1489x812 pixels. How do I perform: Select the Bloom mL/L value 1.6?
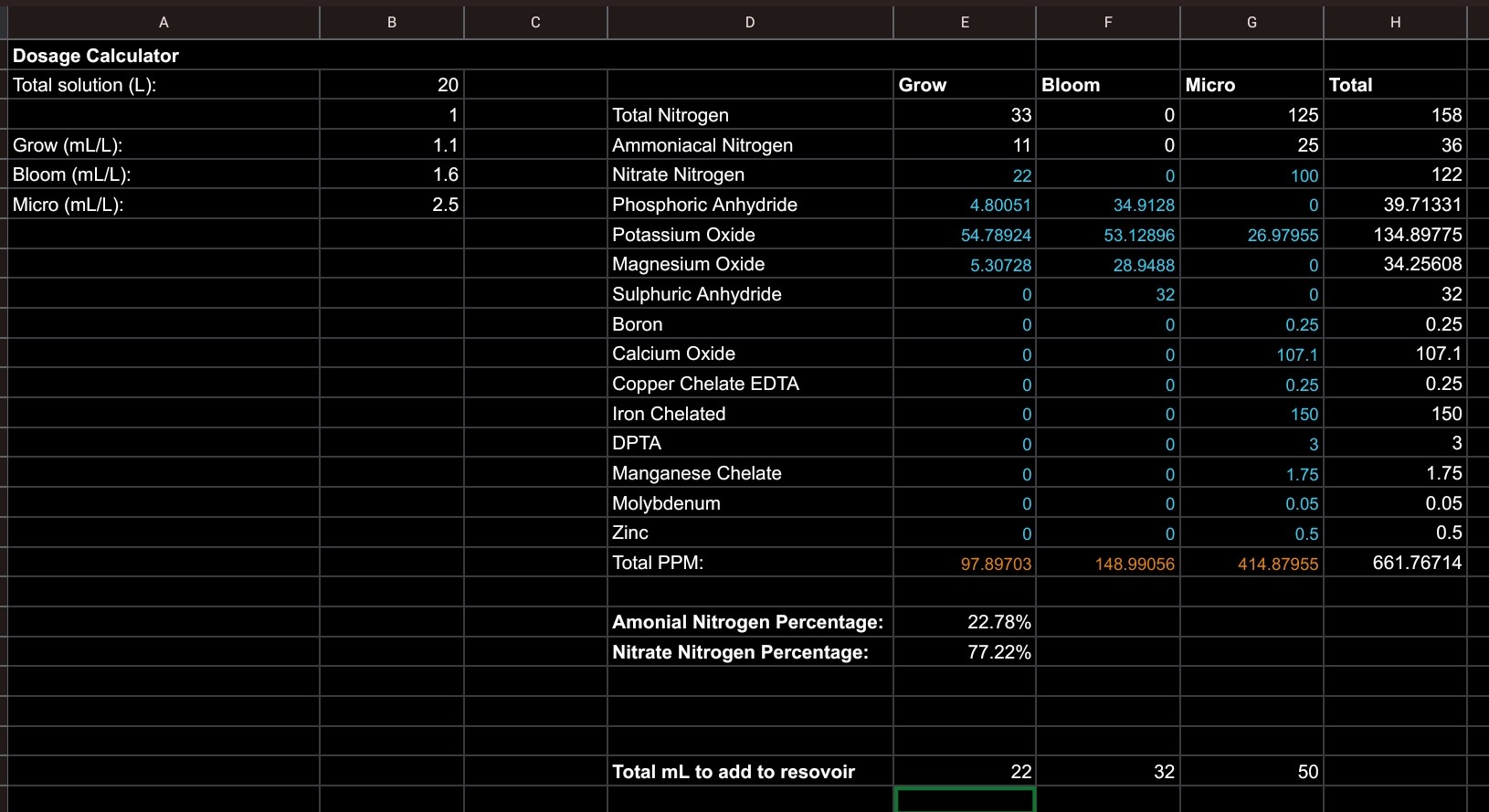[x=392, y=174]
